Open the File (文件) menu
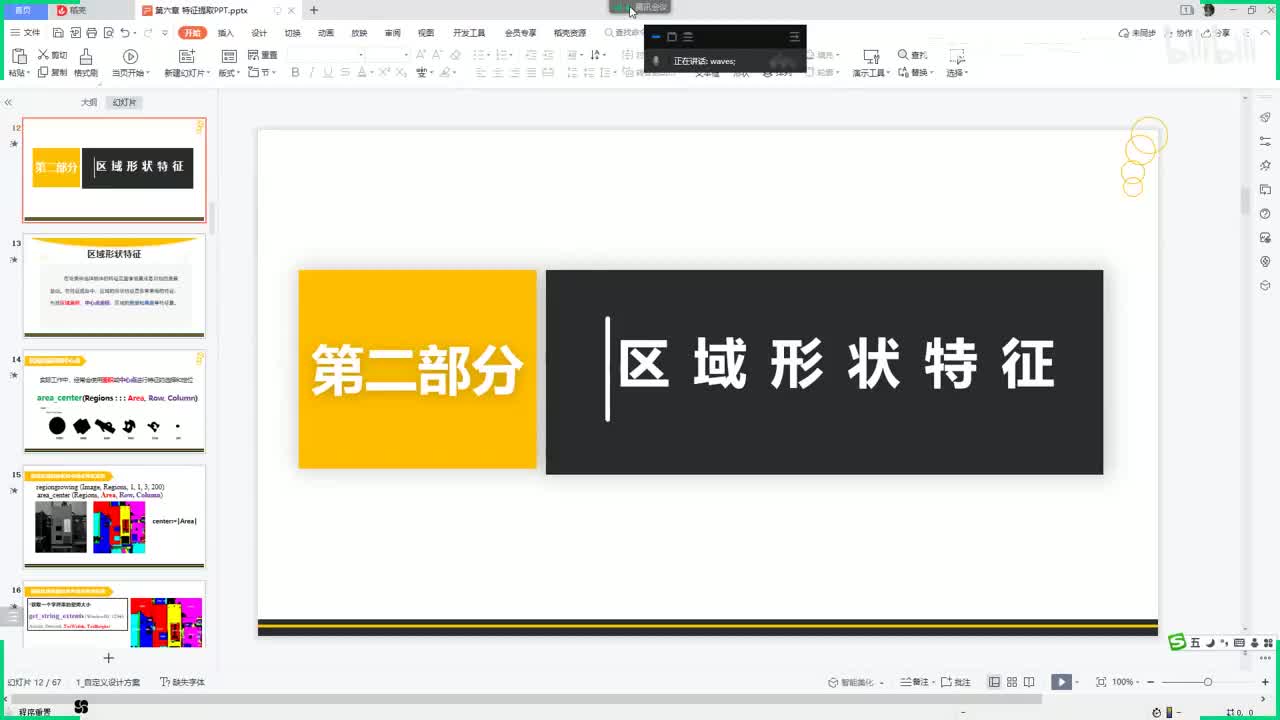Viewport: 1280px width, 720px height. pos(25,33)
